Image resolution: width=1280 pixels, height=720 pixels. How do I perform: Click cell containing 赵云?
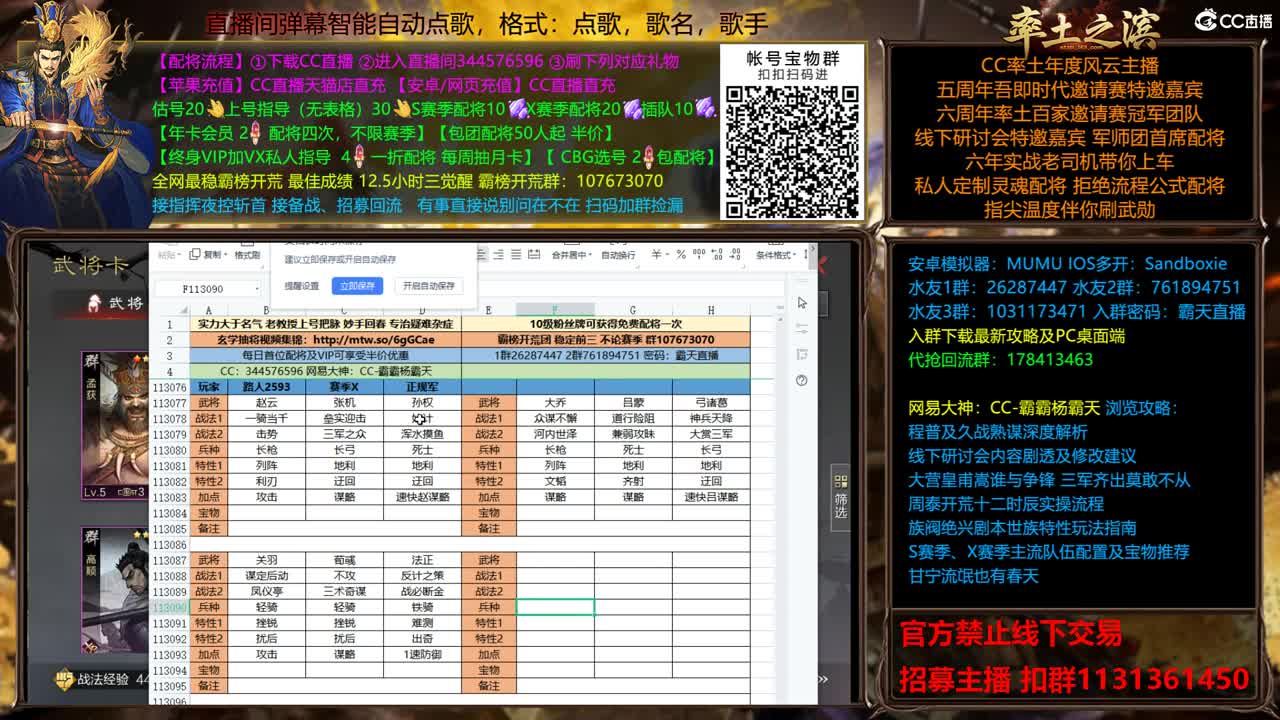pos(266,402)
